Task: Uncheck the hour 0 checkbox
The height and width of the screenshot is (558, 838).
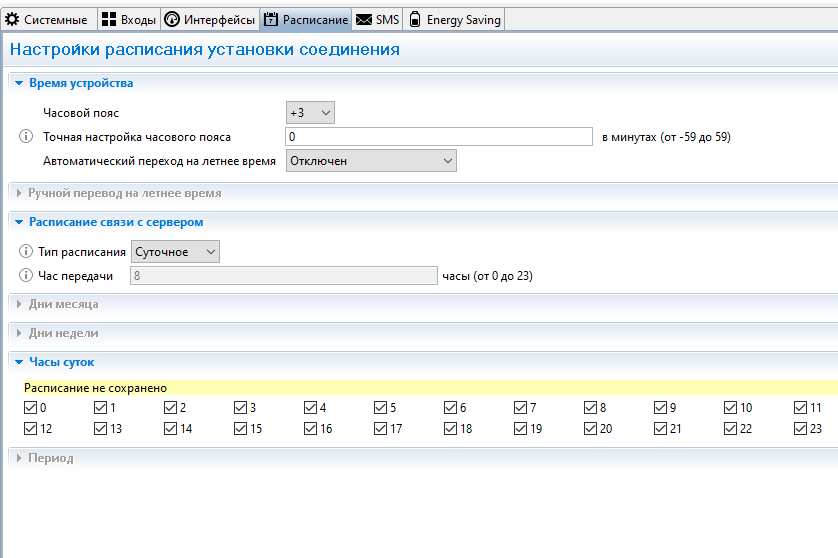Action: tap(30, 408)
